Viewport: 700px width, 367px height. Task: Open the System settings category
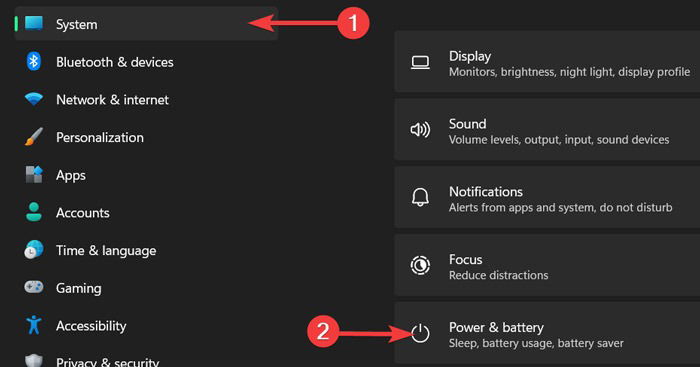(146, 24)
